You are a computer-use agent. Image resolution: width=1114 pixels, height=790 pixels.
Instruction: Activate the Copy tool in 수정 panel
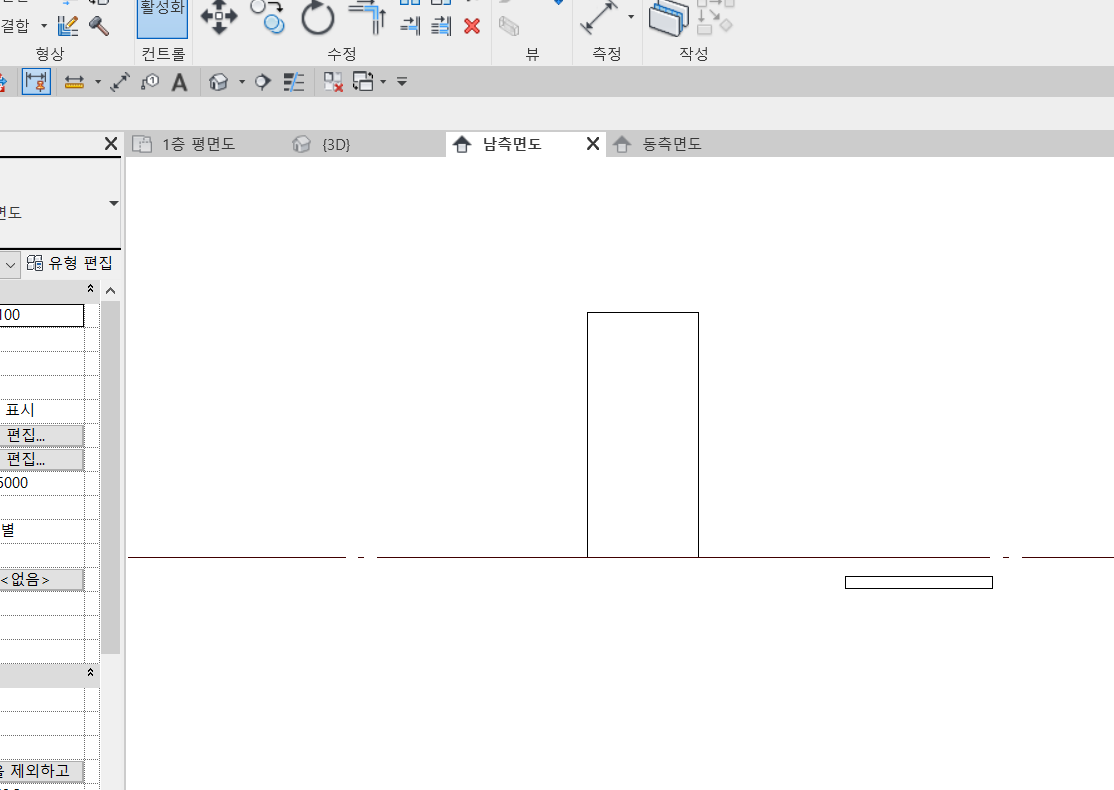tap(267, 16)
